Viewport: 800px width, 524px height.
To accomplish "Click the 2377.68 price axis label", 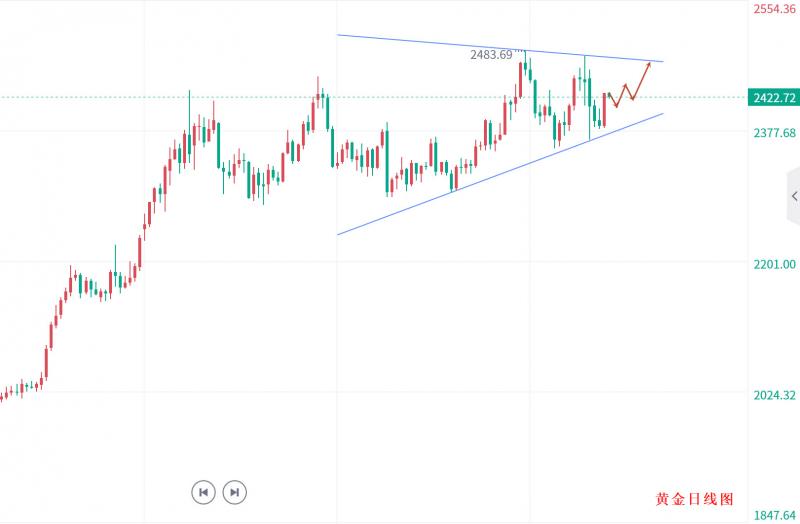I will (775, 133).
